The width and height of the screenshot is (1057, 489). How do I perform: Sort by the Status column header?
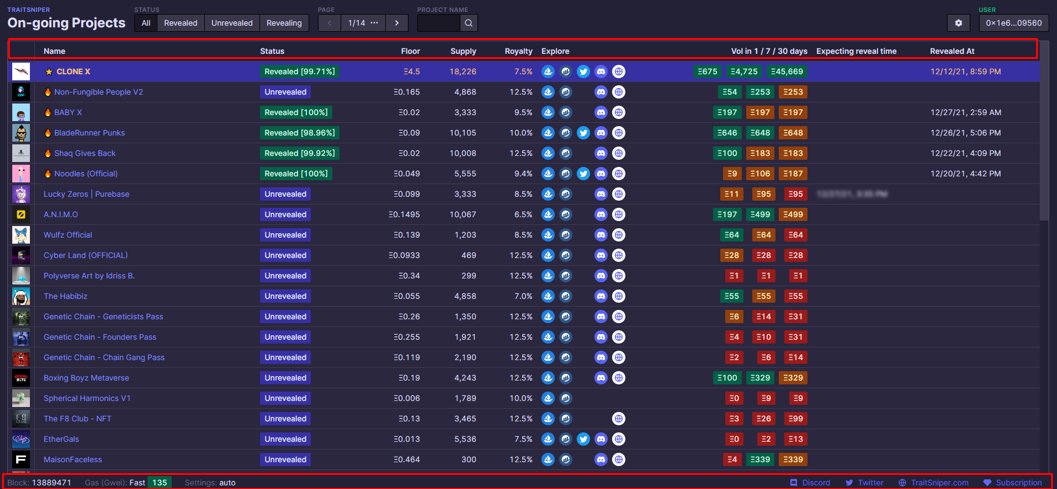(272, 51)
